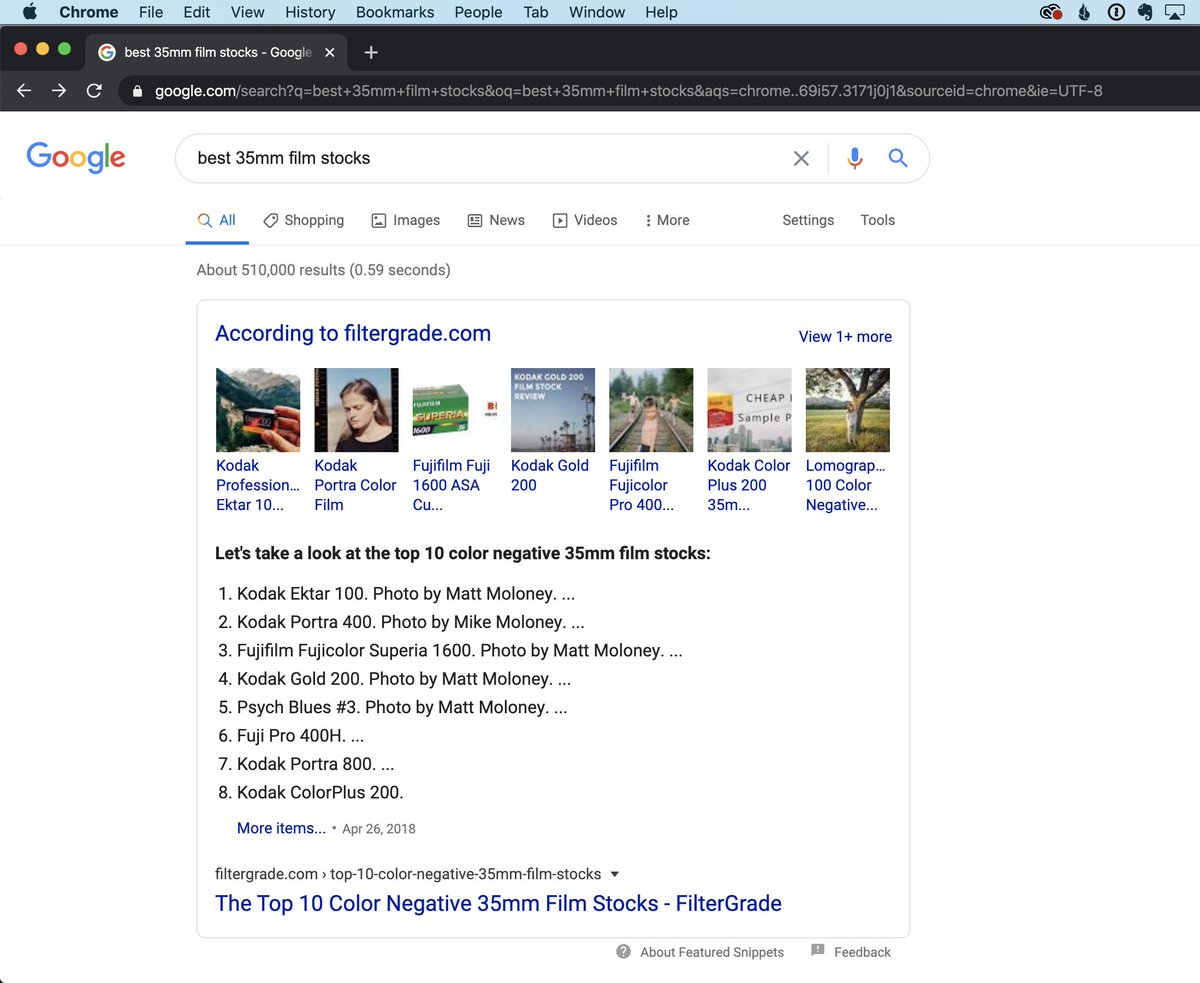Viewport: 1200px width, 983px height.
Task: Click 'Kodak Color Plus 200 35m...' text link
Action: click(749, 485)
